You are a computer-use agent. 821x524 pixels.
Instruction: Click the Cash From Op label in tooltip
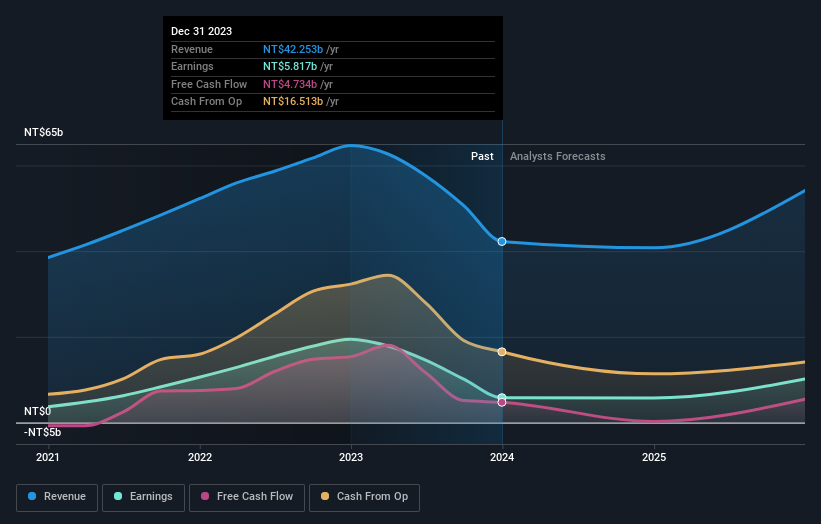tap(206, 102)
